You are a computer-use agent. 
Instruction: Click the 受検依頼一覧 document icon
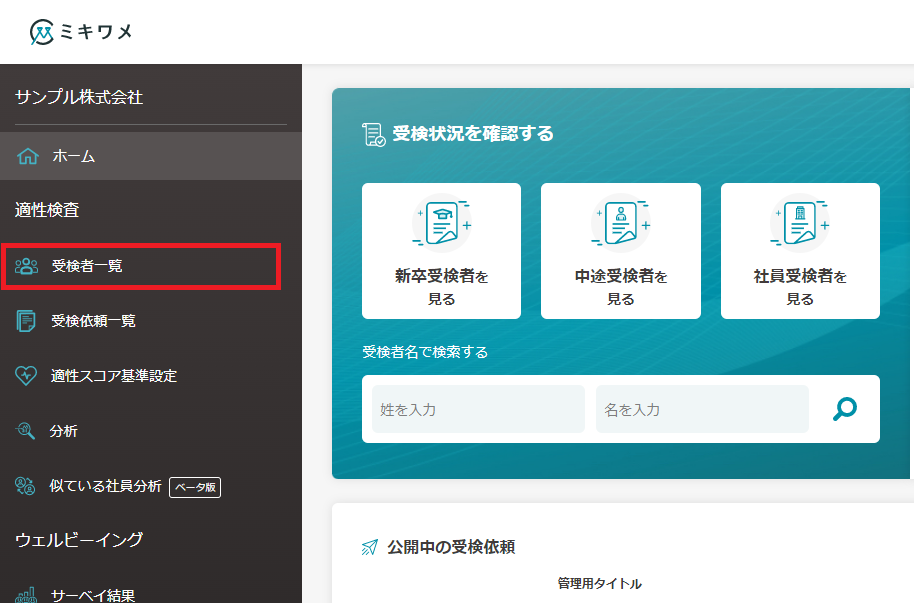click(27, 321)
